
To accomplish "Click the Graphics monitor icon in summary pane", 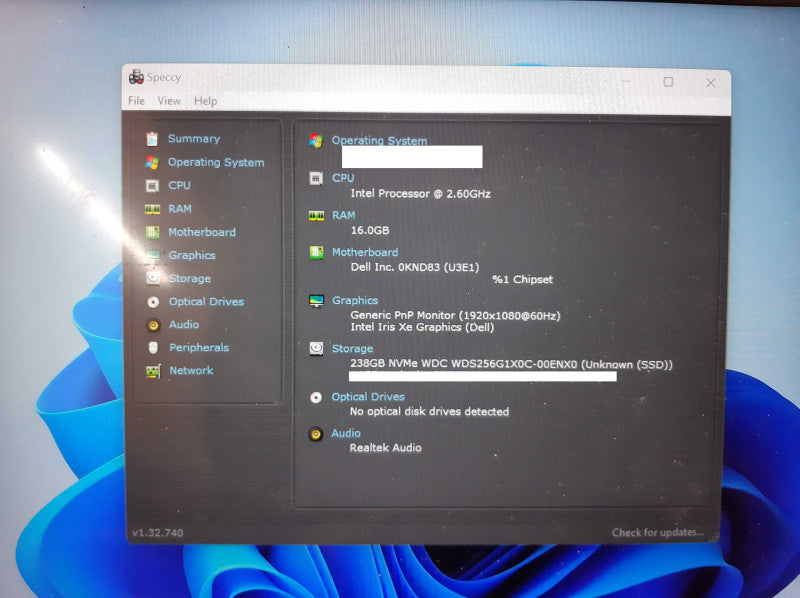I will coord(316,301).
